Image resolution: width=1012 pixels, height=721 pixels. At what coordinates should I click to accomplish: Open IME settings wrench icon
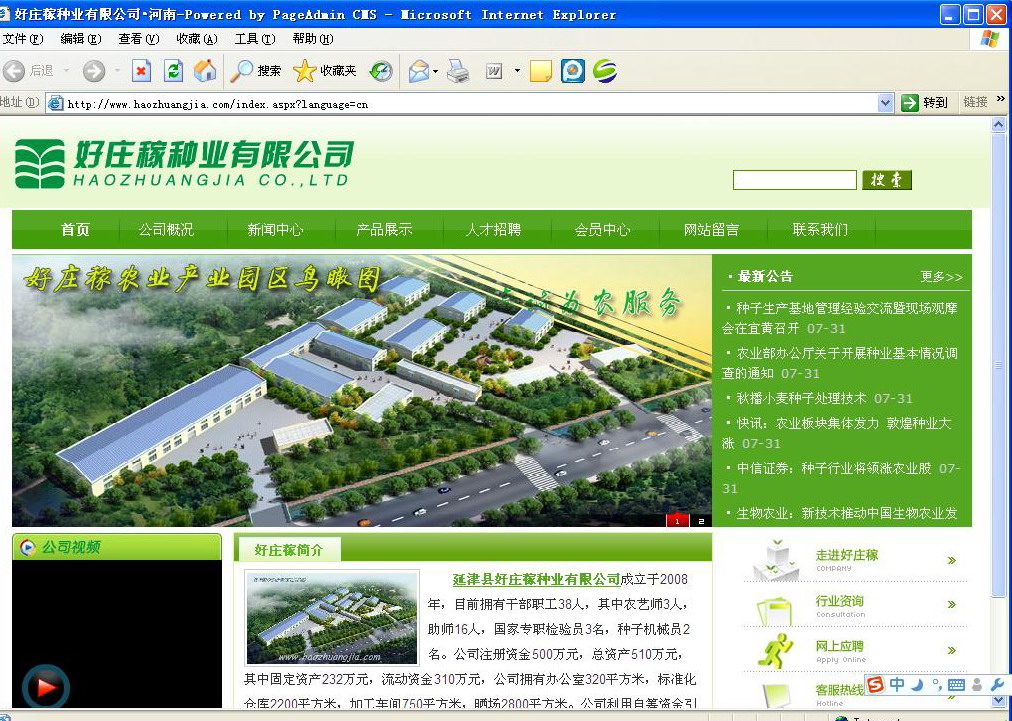[x=997, y=684]
